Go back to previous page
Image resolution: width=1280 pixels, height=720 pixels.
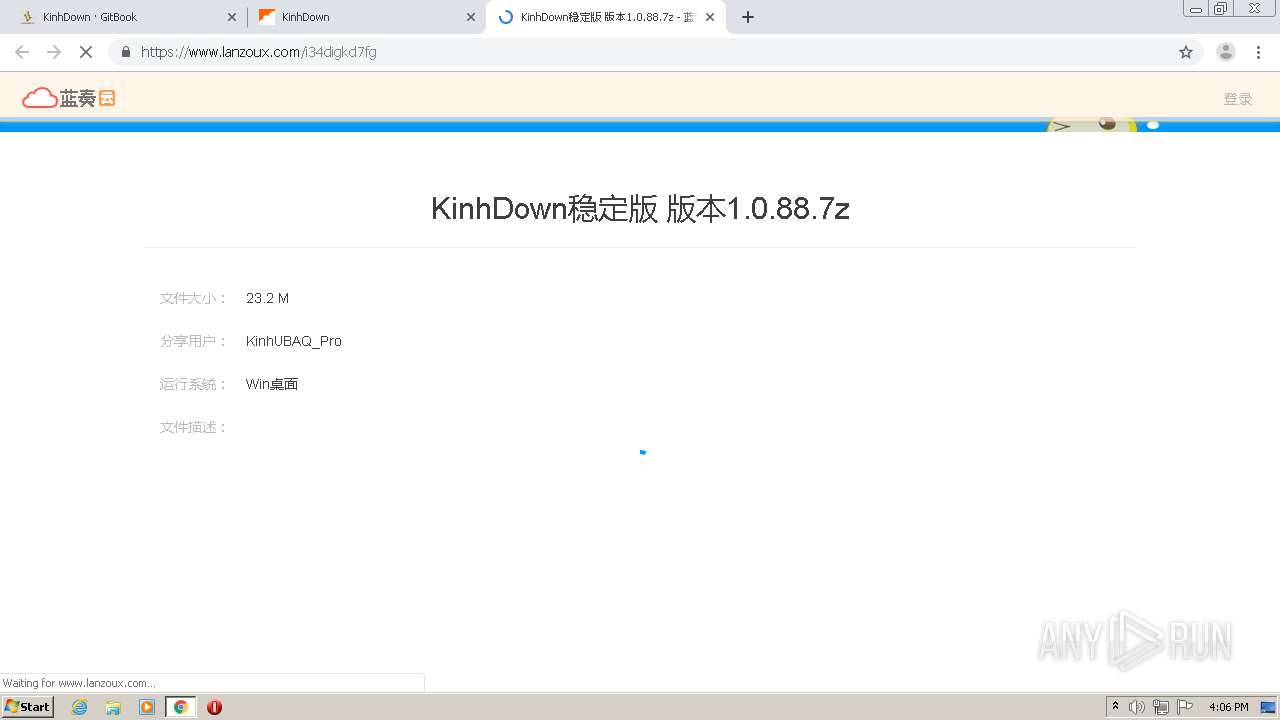(x=22, y=52)
